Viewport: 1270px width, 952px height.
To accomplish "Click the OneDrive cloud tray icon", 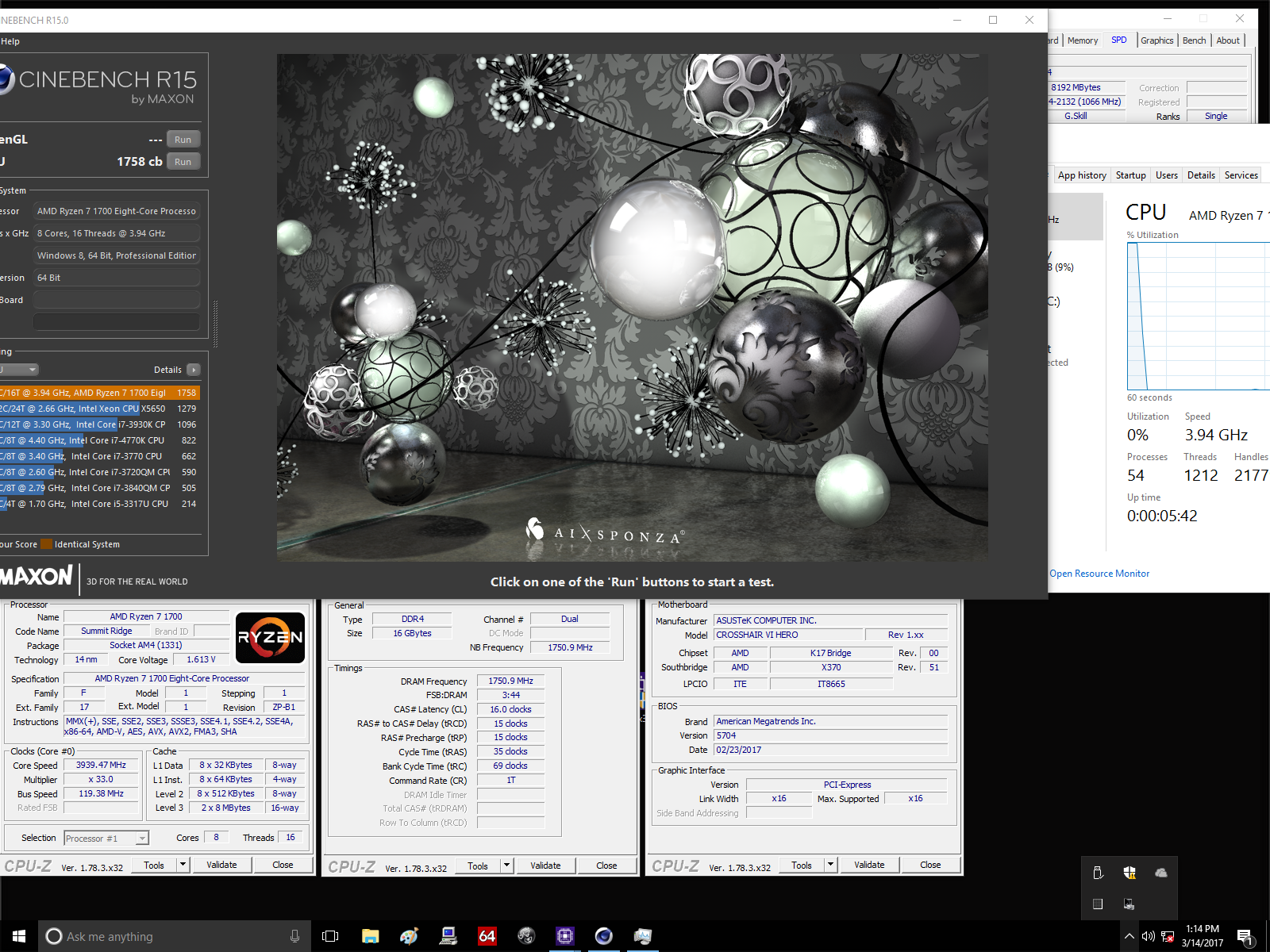I will click(1161, 873).
